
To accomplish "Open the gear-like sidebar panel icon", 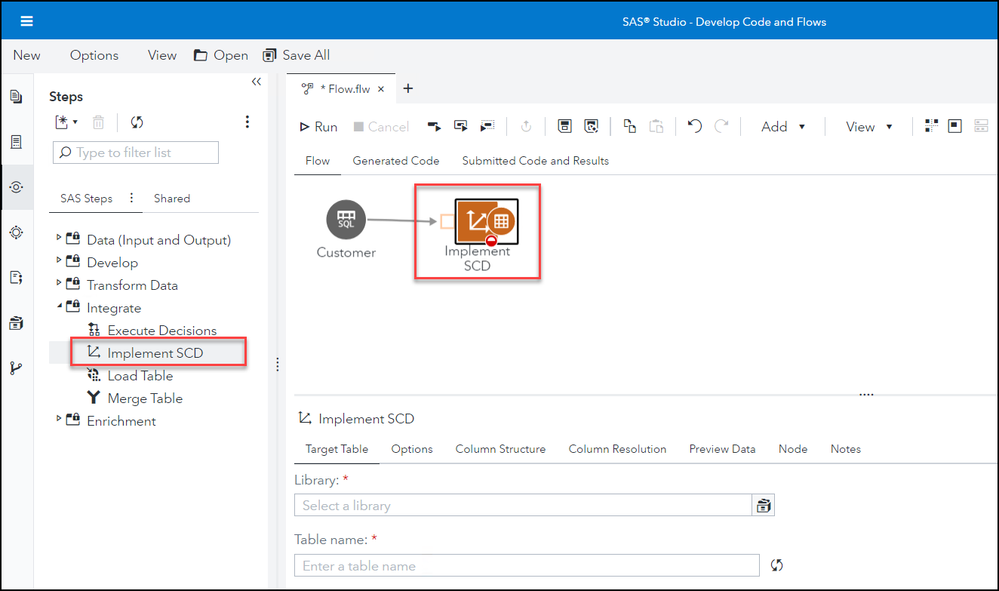I will (x=17, y=232).
